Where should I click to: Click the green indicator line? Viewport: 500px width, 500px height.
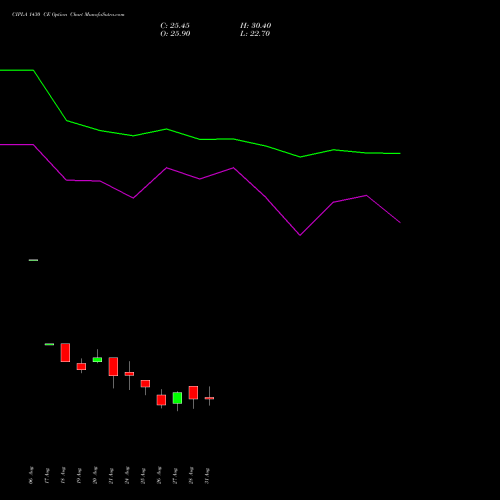pos(200,139)
